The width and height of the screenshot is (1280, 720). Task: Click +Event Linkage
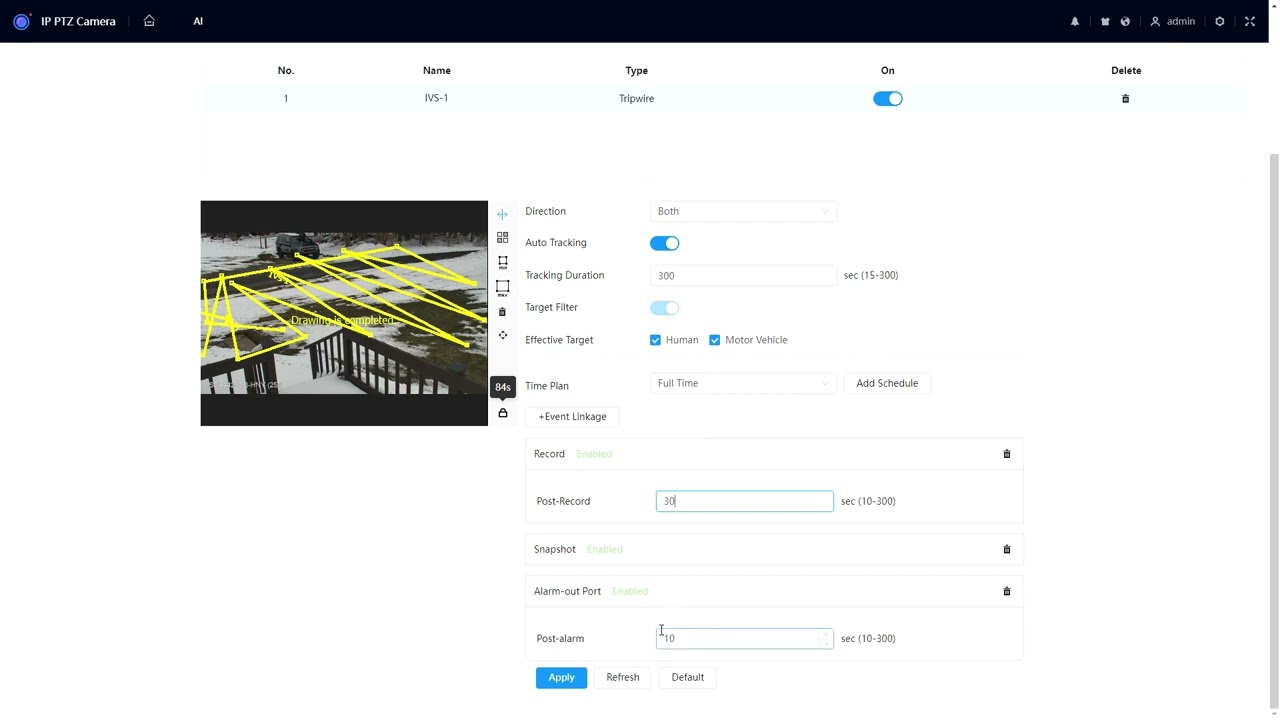(x=572, y=417)
